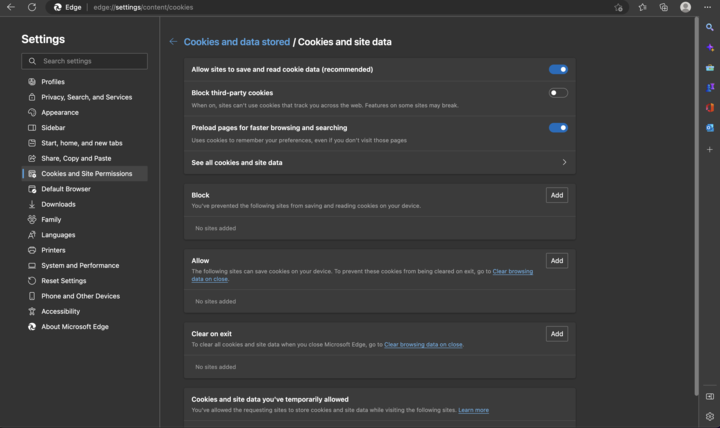Click Add button in Block section
Viewport: 720px width, 428px height.
[x=557, y=195]
